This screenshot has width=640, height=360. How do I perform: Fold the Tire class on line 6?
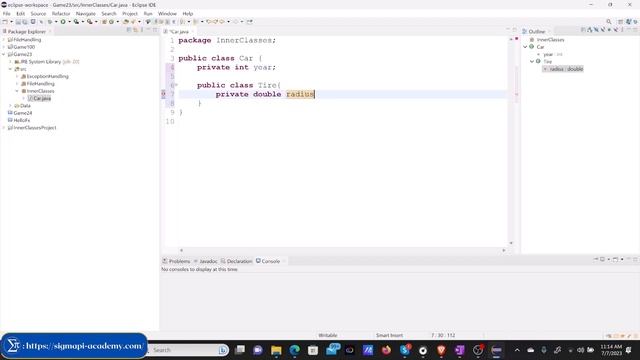click(176, 85)
